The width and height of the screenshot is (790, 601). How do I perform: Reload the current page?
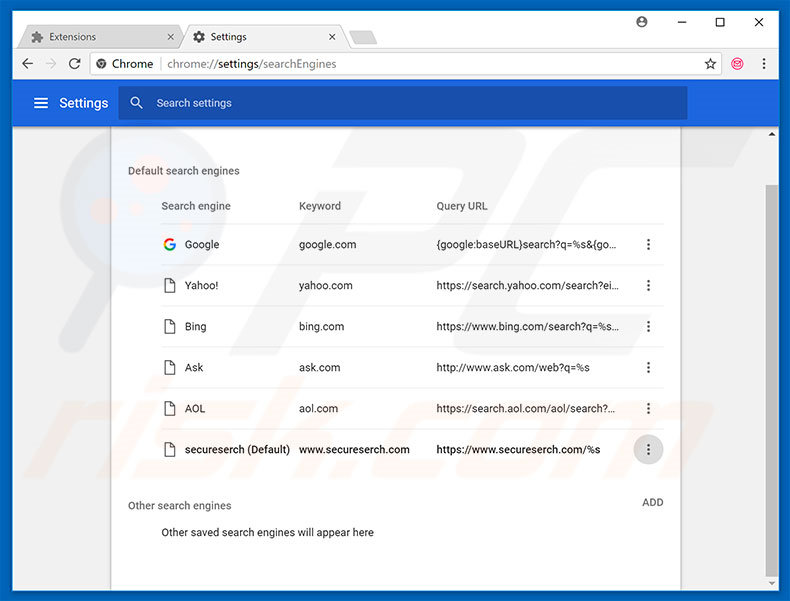(75, 63)
